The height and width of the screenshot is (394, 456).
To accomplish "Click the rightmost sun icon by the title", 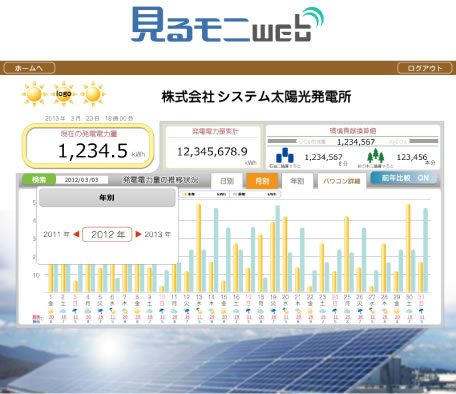I will click(93, 94).
